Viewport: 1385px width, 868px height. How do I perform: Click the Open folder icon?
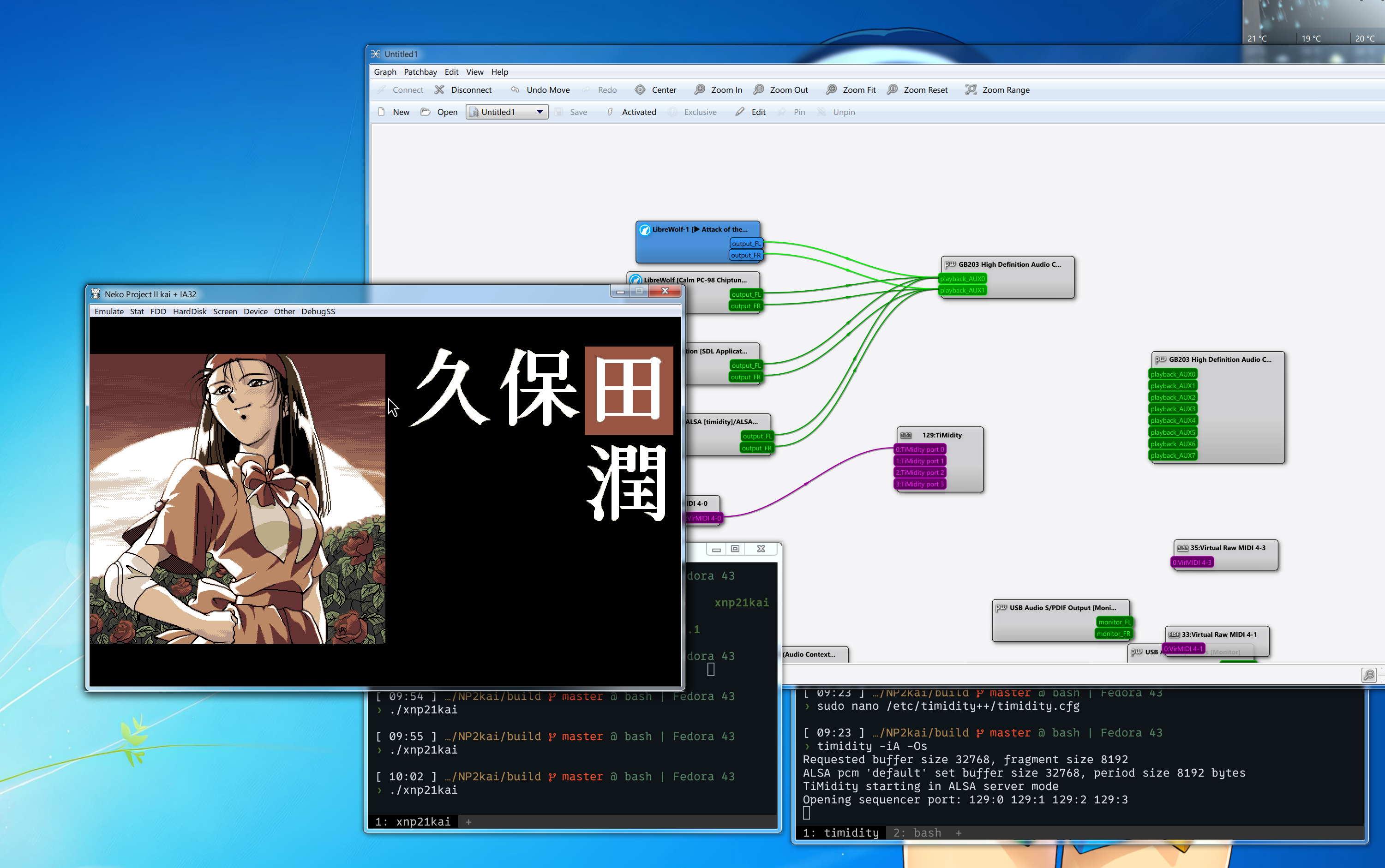click(x=426, y=112)
